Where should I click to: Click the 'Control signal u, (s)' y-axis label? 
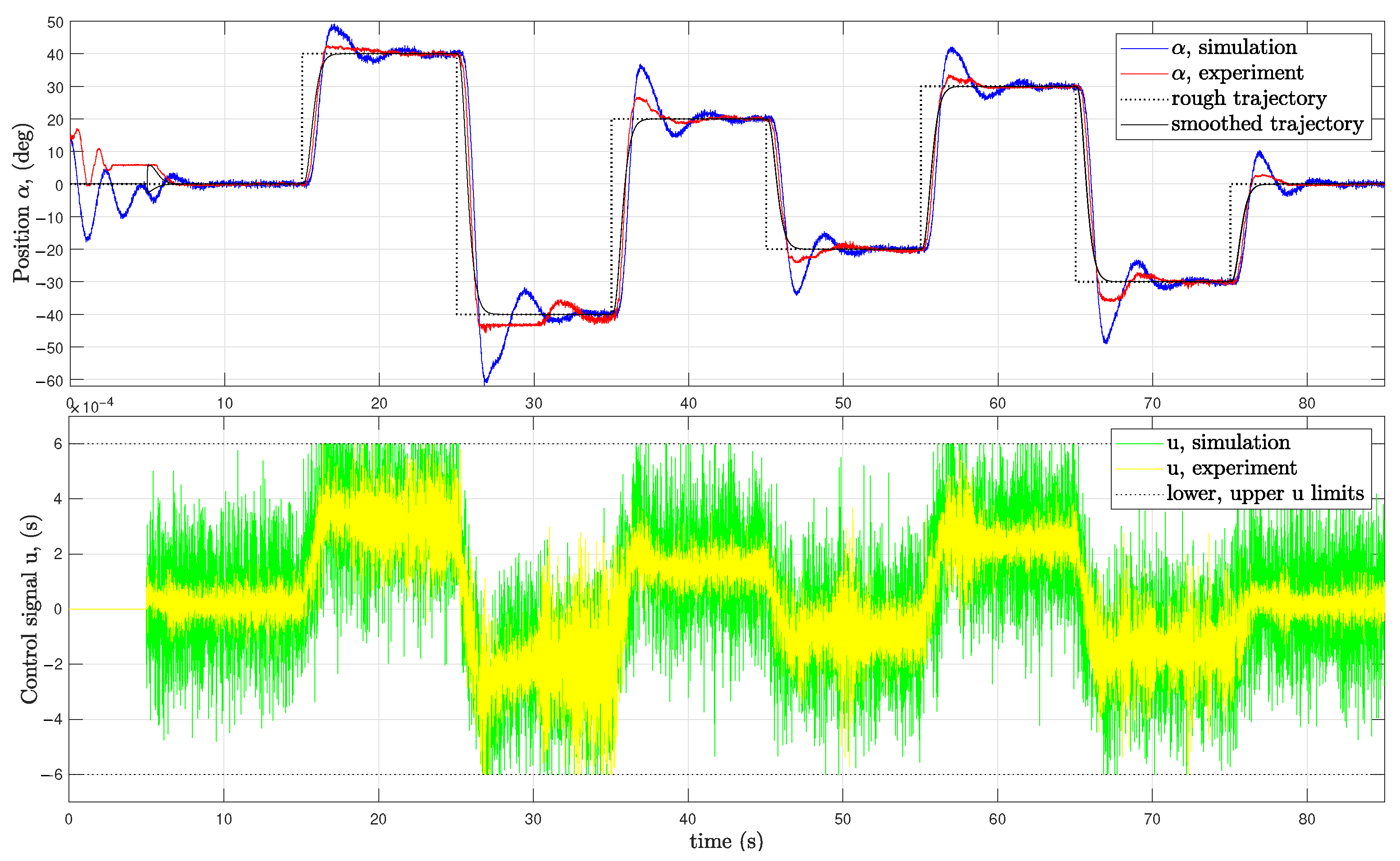pyautogui.click(x=30, y=609)
